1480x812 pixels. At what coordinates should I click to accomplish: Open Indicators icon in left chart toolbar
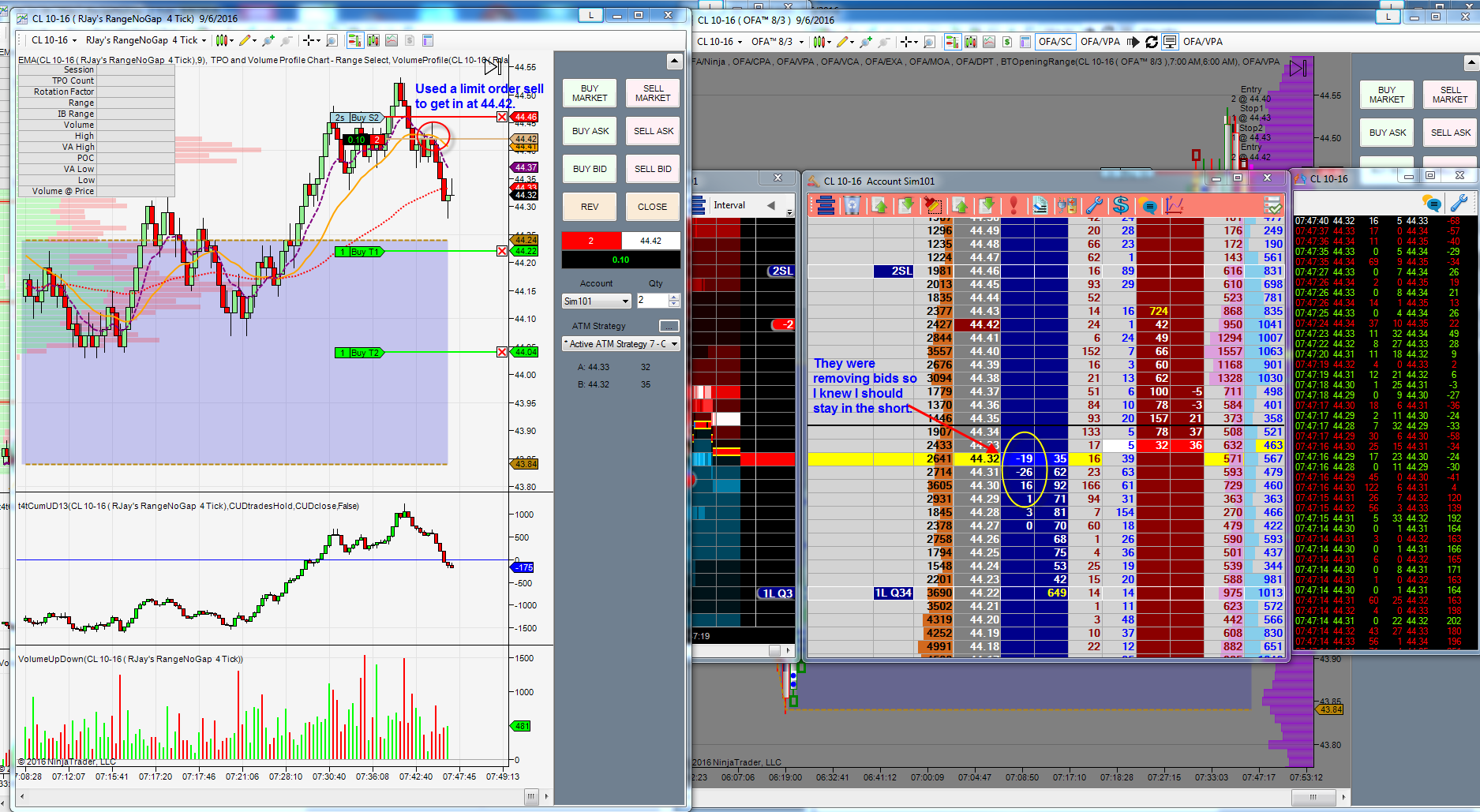391,40
